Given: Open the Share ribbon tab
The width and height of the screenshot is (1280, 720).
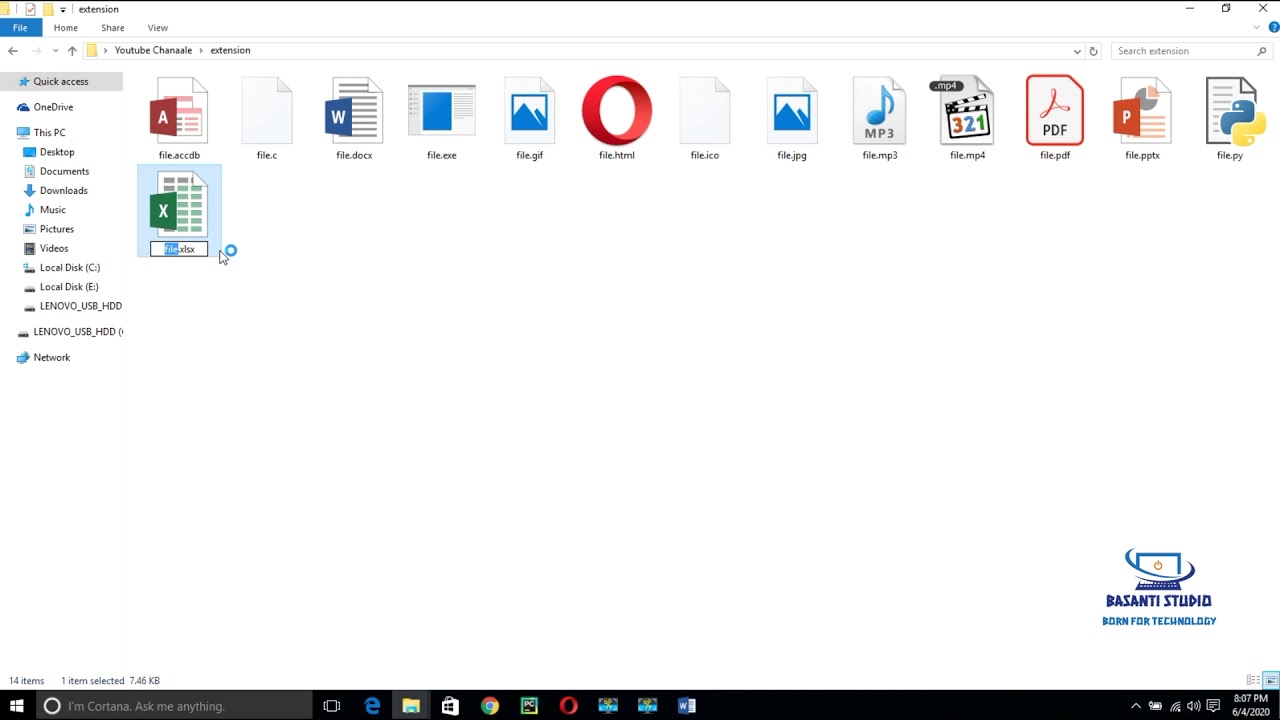Looking at the screenshot, I should click(113, 28).
